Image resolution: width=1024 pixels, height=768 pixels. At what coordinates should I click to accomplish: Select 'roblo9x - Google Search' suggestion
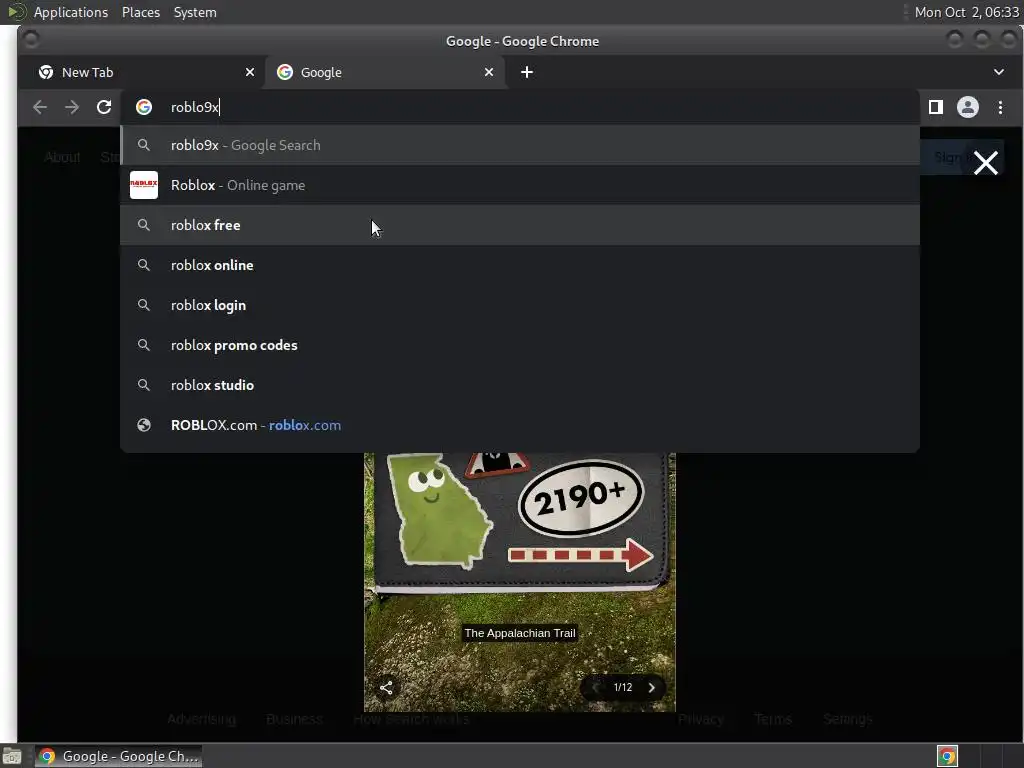(x=520, y=145)
